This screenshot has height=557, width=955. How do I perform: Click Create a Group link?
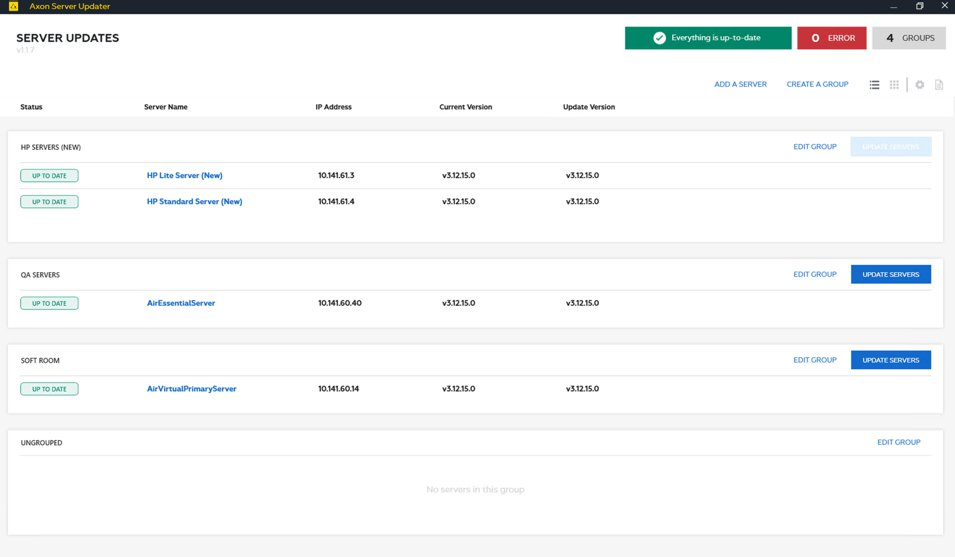(x=817, y=85)
